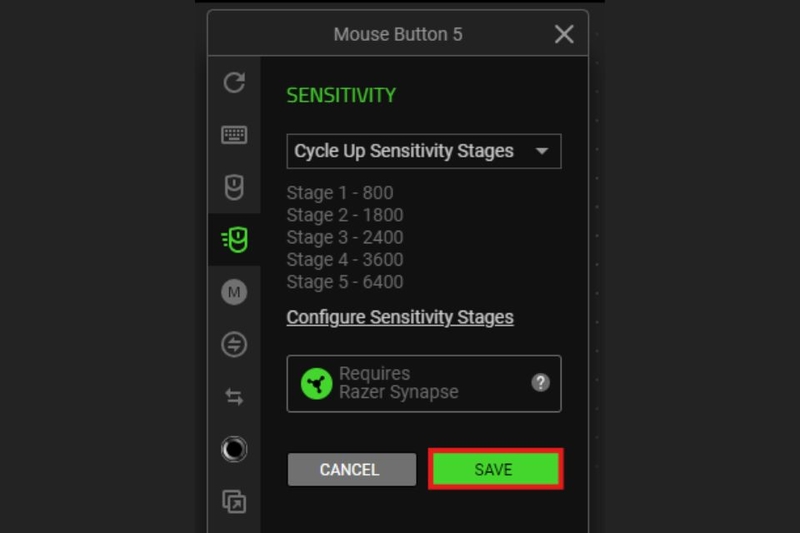Click the Stage 1 - 800 entry
Viewport: 800px width, 533px height.
pos(340,193)
